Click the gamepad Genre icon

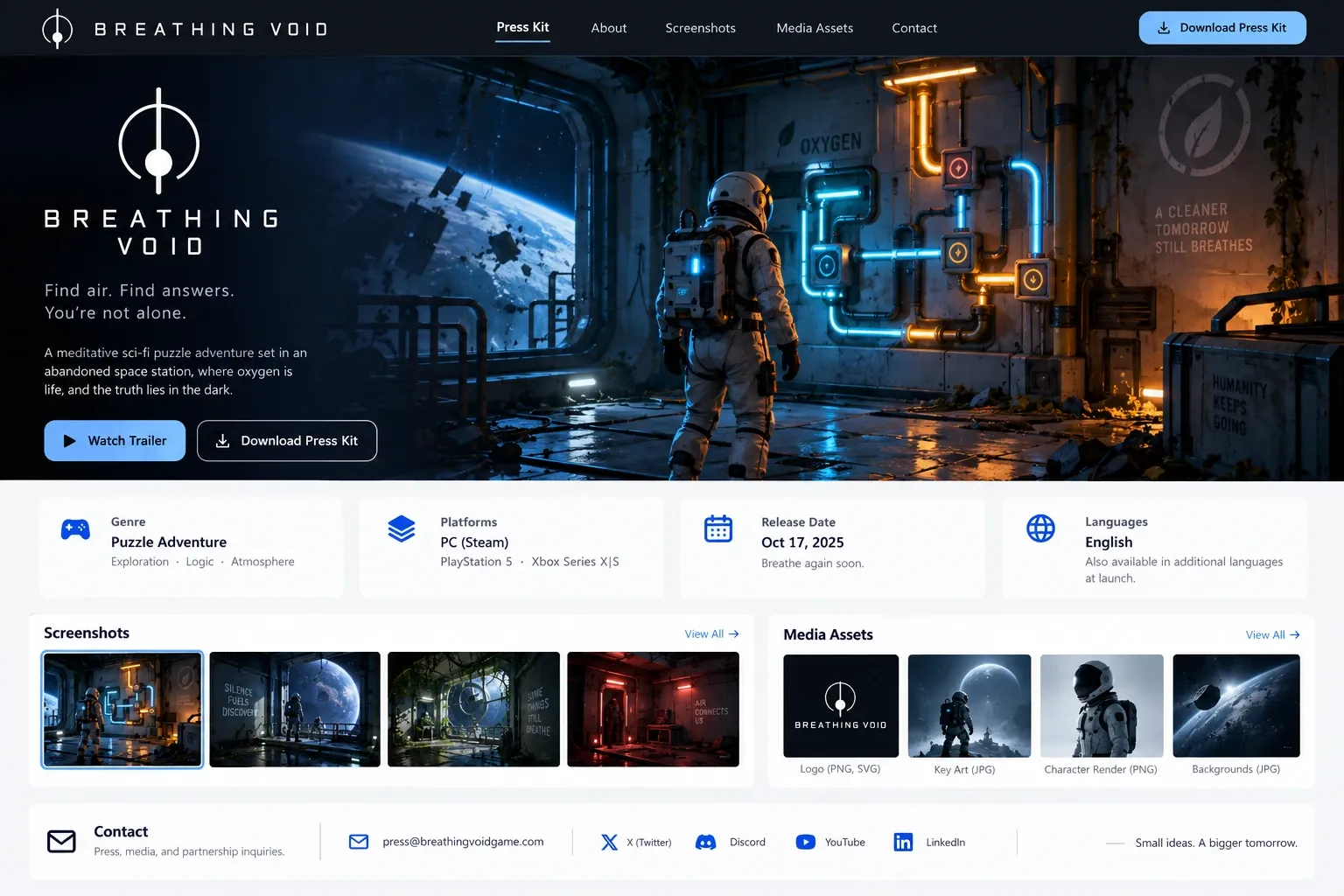[75, 528]
